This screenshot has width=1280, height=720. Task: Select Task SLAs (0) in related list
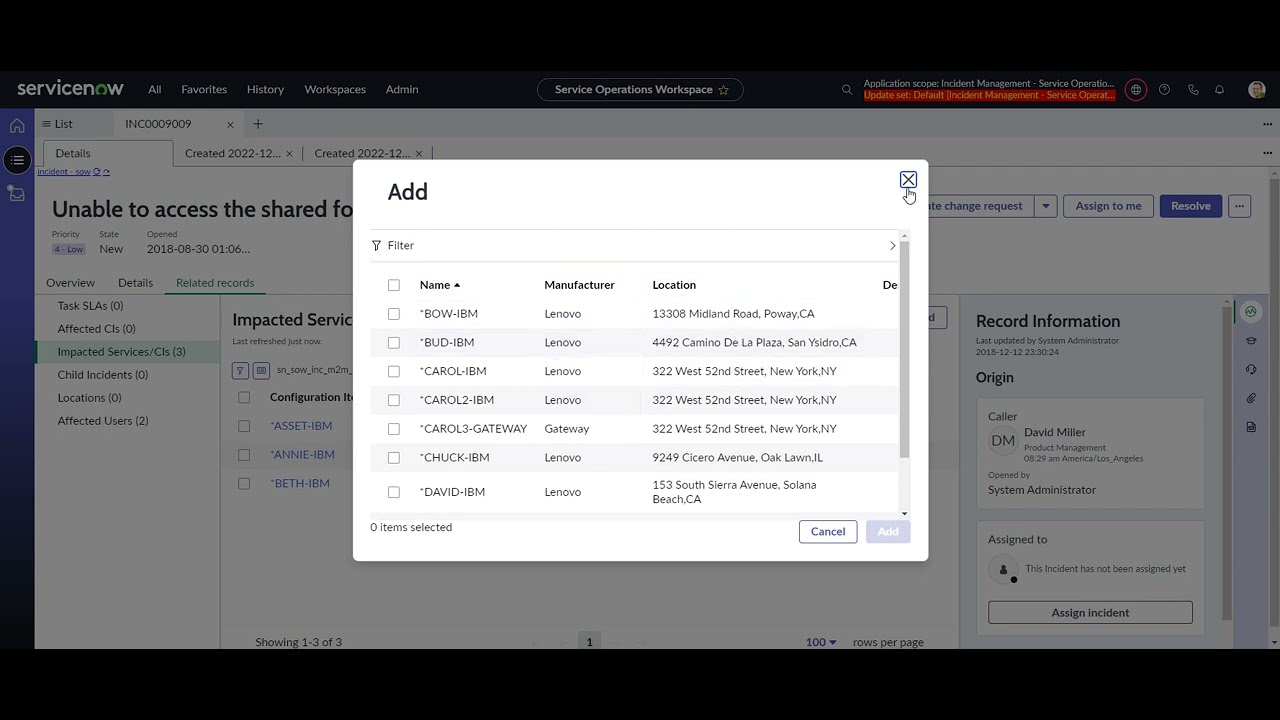coord(90,306)
